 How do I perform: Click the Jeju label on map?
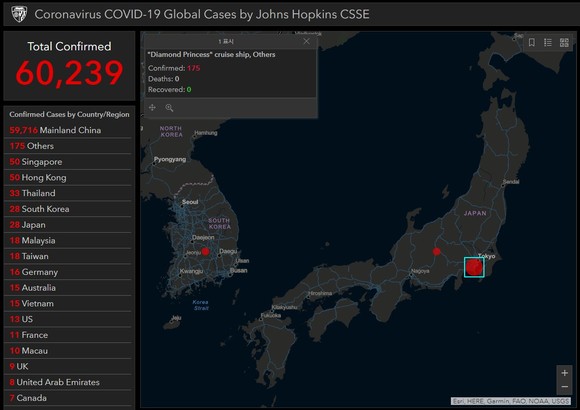pyautogui.click(x=177, y=318)
